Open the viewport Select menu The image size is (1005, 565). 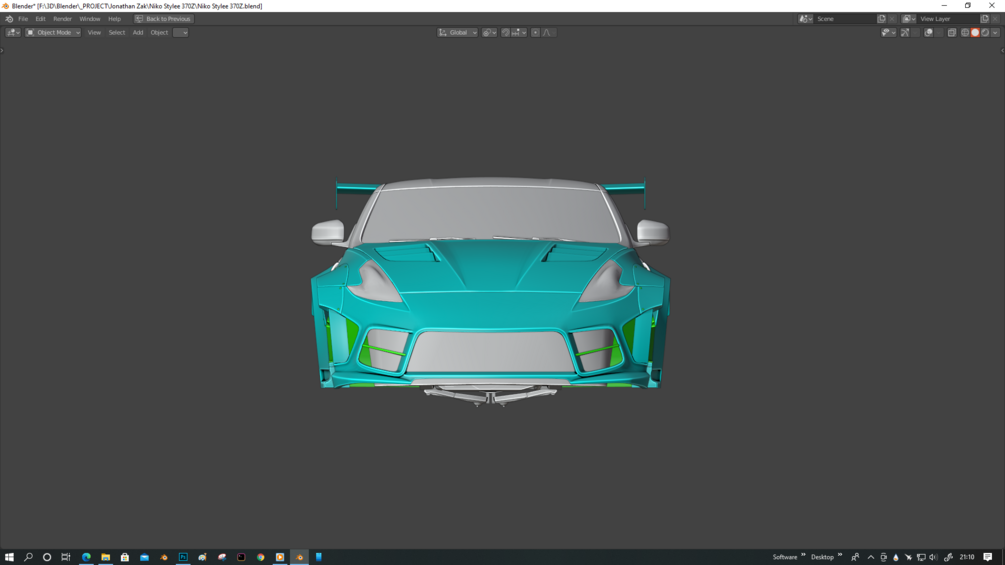pos(117,33)
